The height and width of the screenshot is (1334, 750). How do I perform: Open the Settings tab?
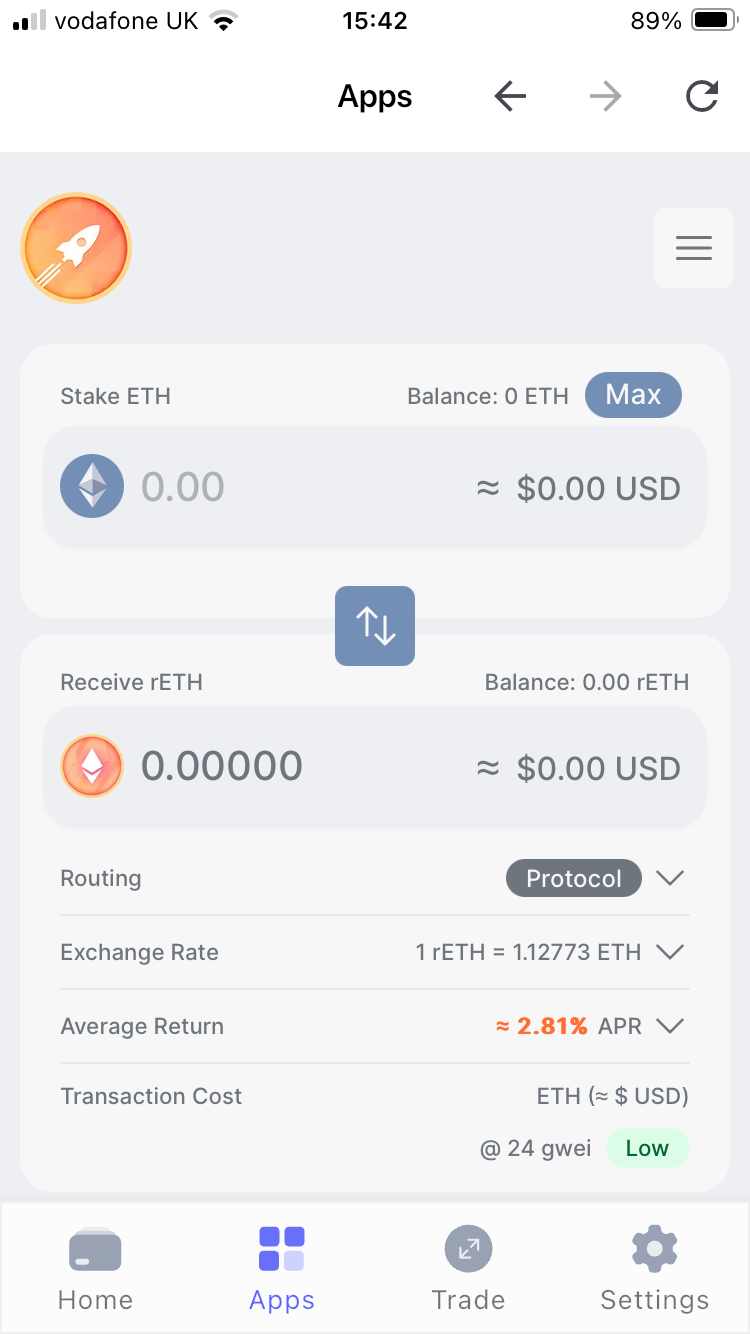pyautogui.click(x=654, y=1268)
